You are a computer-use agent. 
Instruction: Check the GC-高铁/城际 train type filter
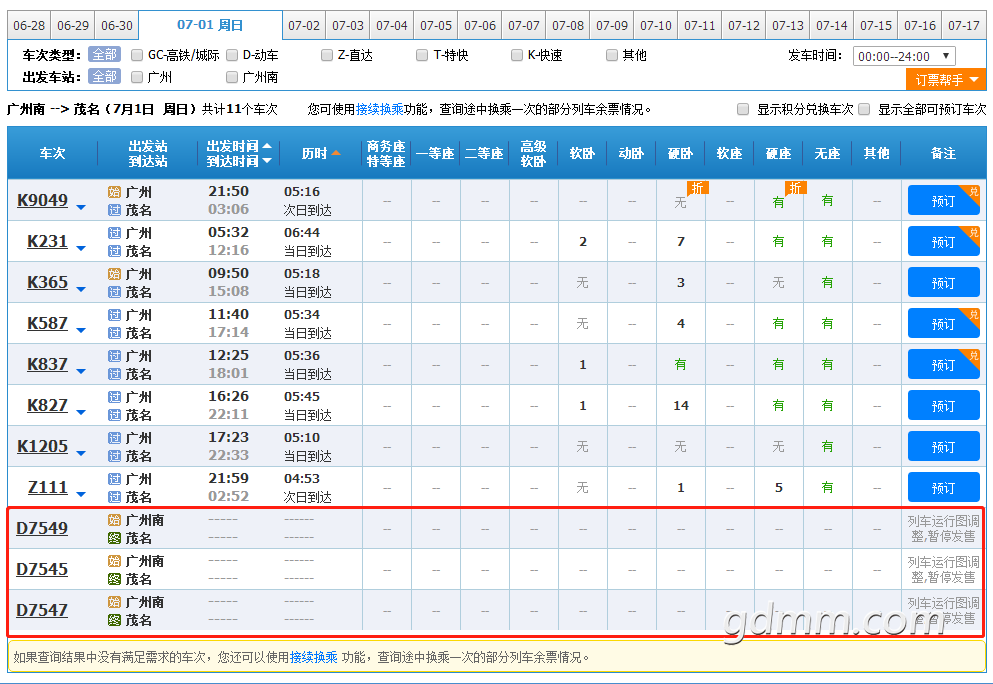[137, 56]
